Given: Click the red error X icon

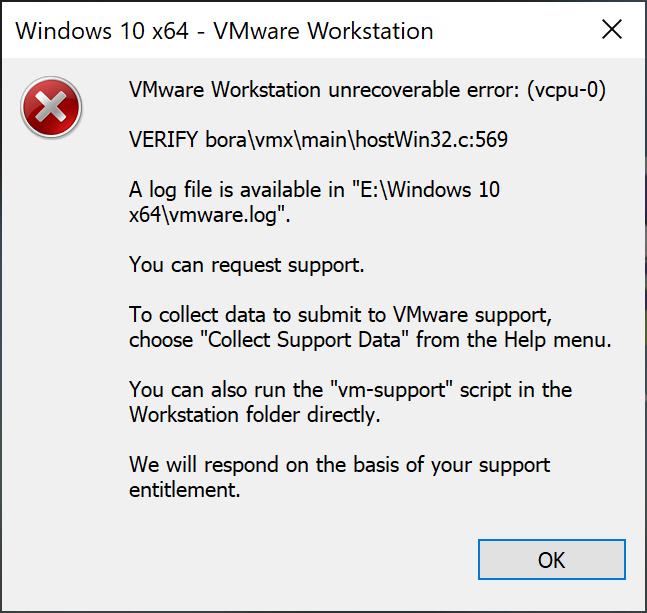Looking at the screenshot, I should click(51, 107).
